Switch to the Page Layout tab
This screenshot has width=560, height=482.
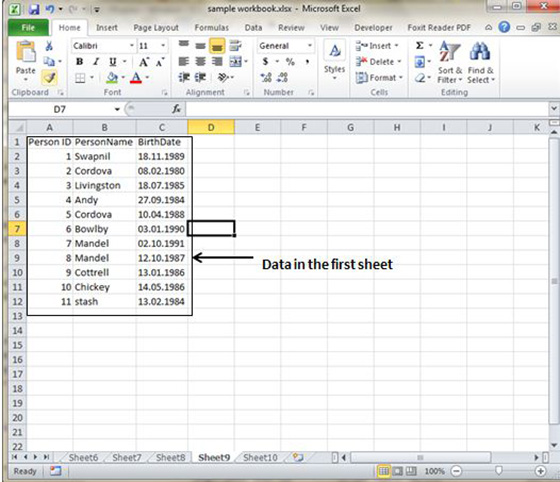click(156, 27)
